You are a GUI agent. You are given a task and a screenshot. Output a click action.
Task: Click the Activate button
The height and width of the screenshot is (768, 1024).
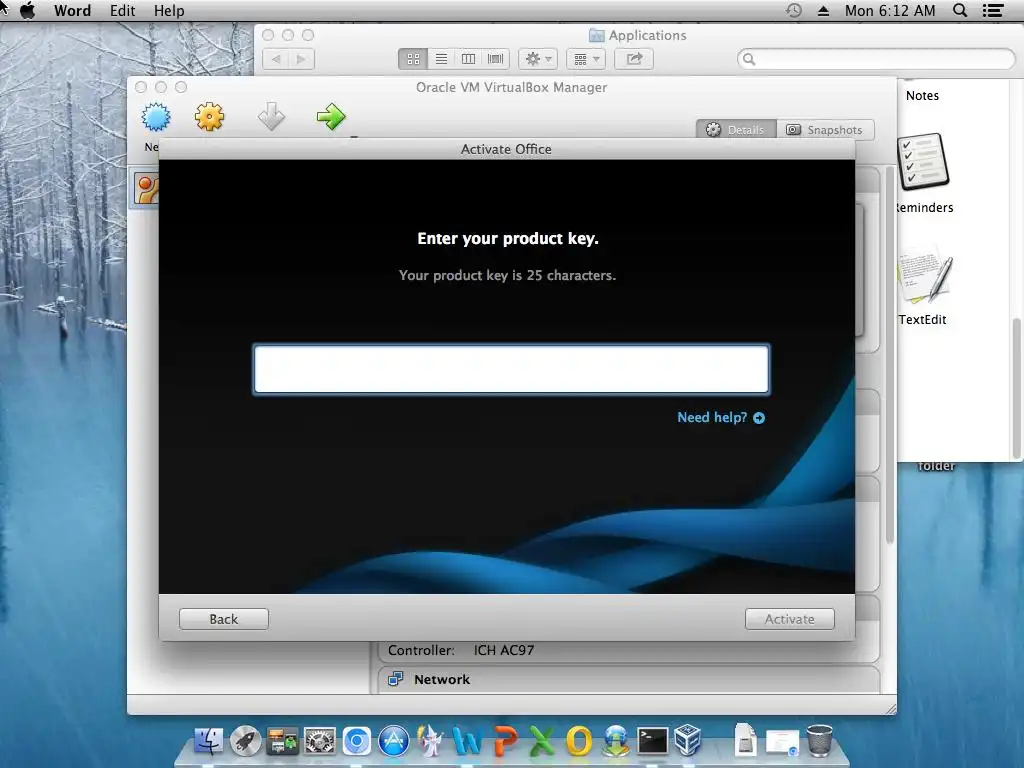pos(790,619)
